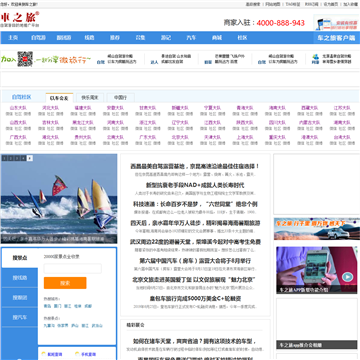Open the 河北大队 team link
Viewport: 360px width, 360px height.
[x=50, y=108]
